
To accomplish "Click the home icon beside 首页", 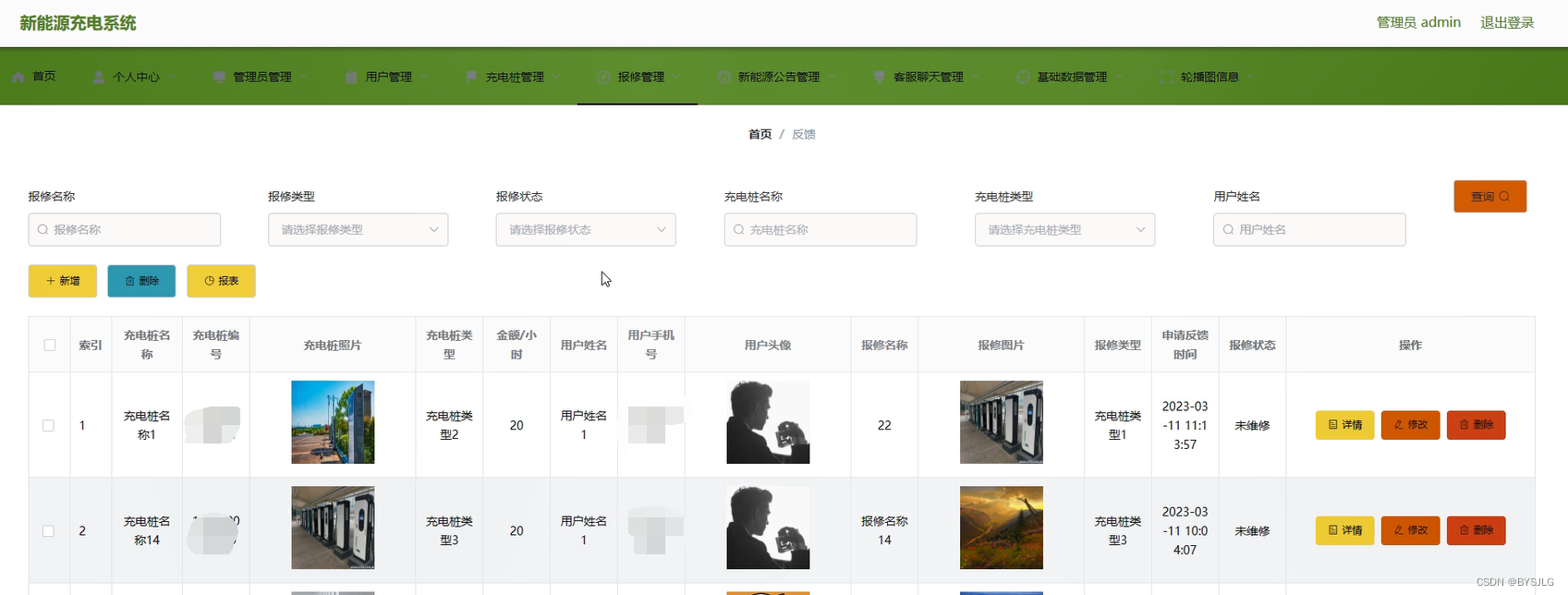I will pos(18,78).
